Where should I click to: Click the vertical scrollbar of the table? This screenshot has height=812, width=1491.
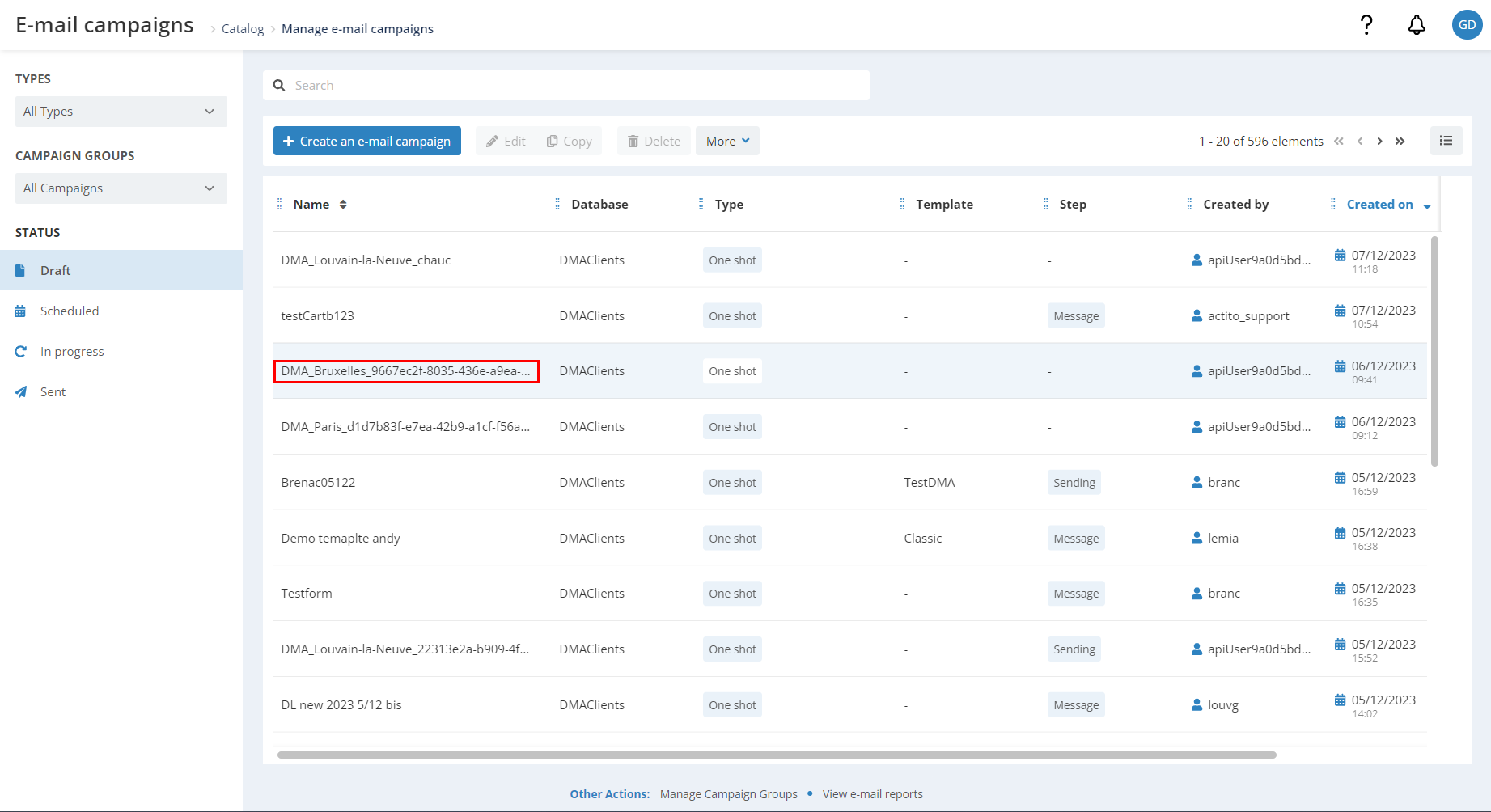[1435, 351]
